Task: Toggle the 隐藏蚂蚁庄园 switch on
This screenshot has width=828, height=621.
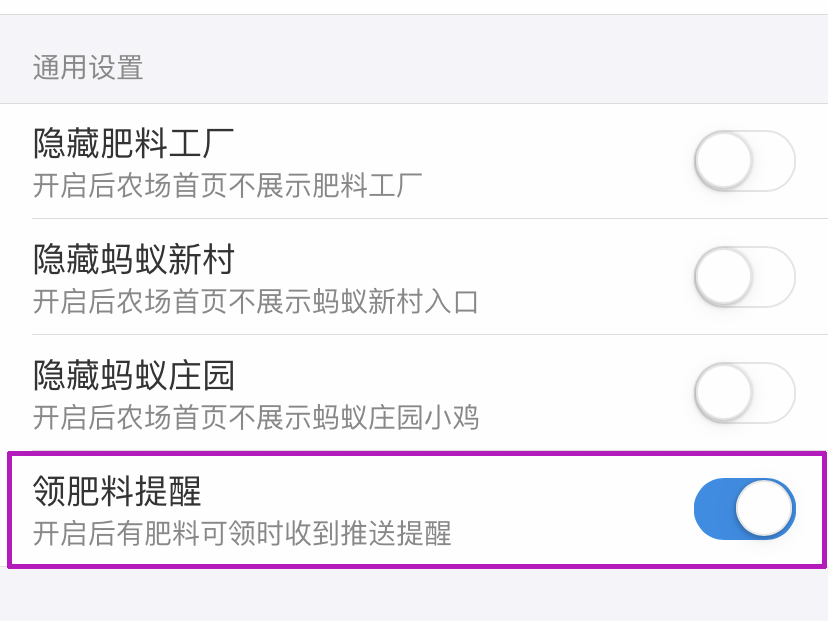Action: tap(744, 393)
